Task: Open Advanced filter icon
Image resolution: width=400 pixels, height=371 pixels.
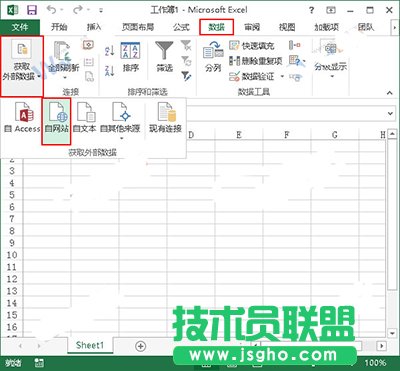Action: pyautogui.click(x=186, y=76)
